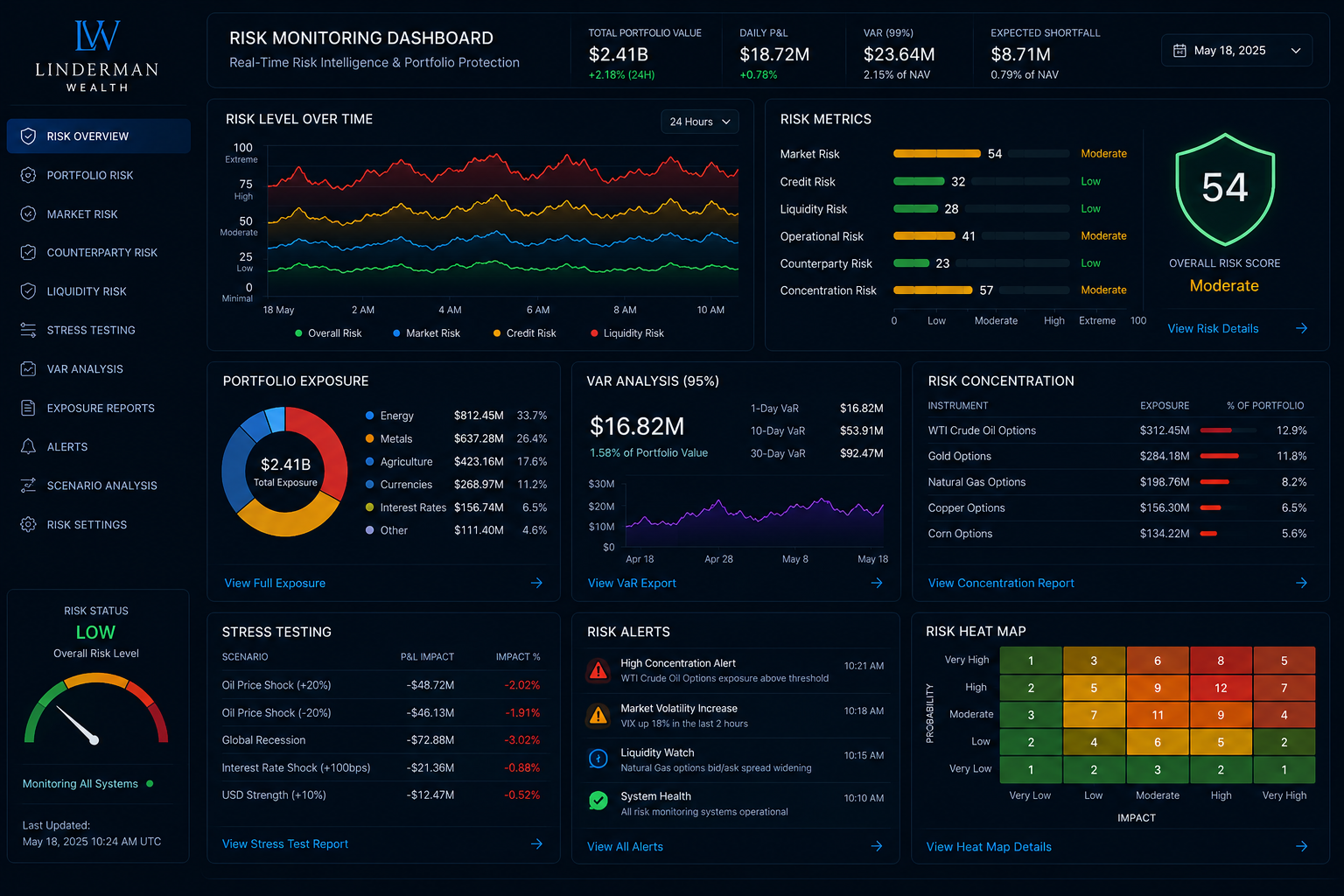Click the Exposure Reports document icon
Viewport: 1344px width, 896px height.
(28, 408)
